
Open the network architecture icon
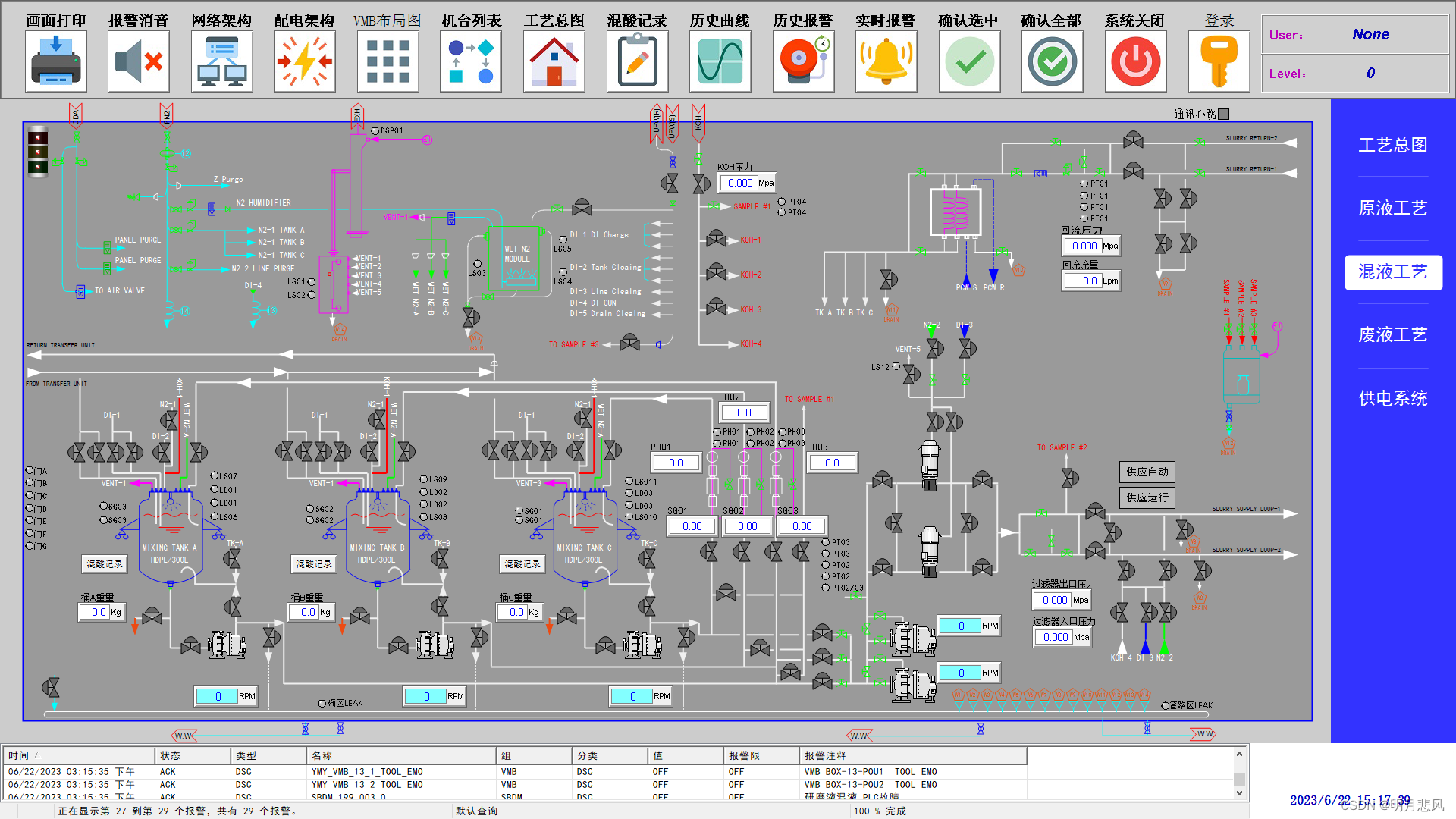pyautogui.click(x=221, y=61)
